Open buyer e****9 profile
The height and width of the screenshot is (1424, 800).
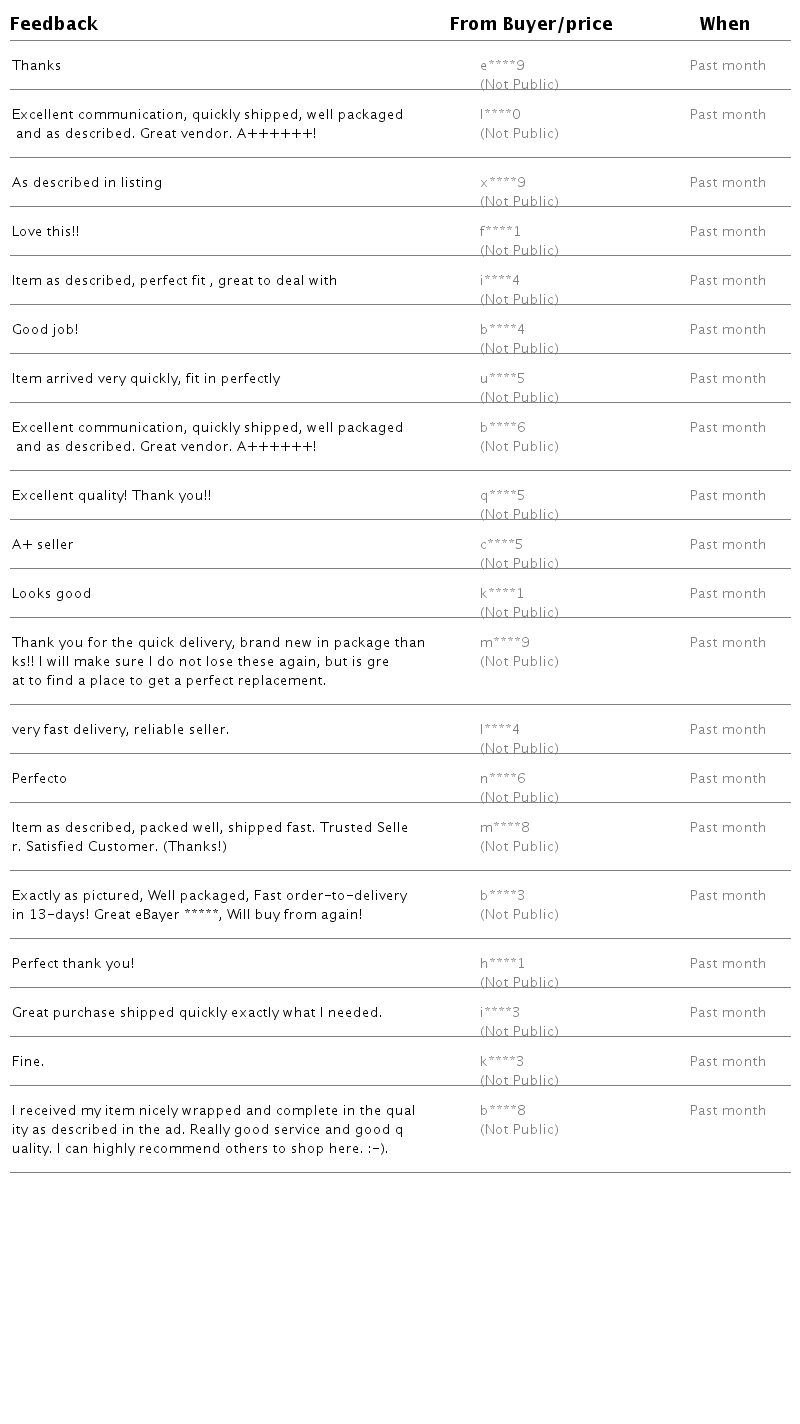(x=502, y=66)
